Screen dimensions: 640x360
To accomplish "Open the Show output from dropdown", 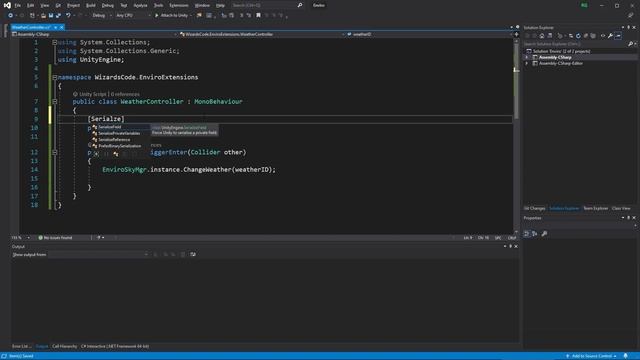I will [x=98, y=255].
